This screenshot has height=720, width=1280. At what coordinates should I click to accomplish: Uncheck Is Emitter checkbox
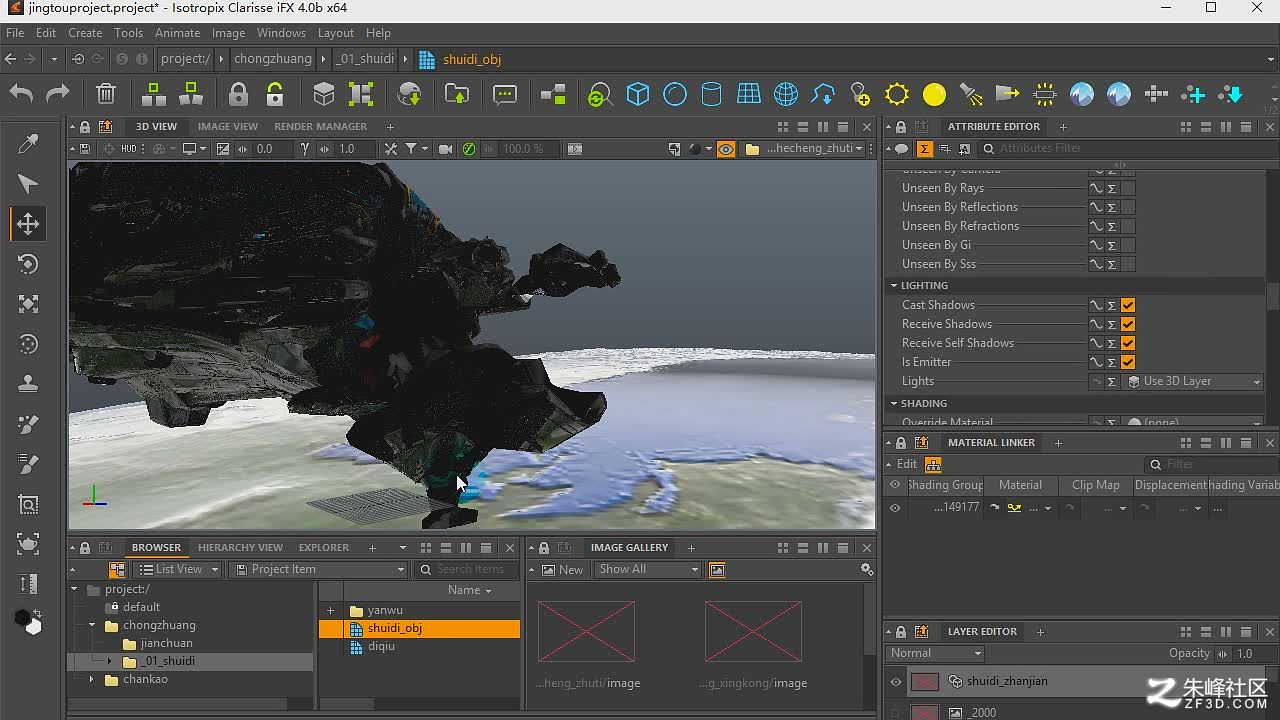[x=1128, y=362]
